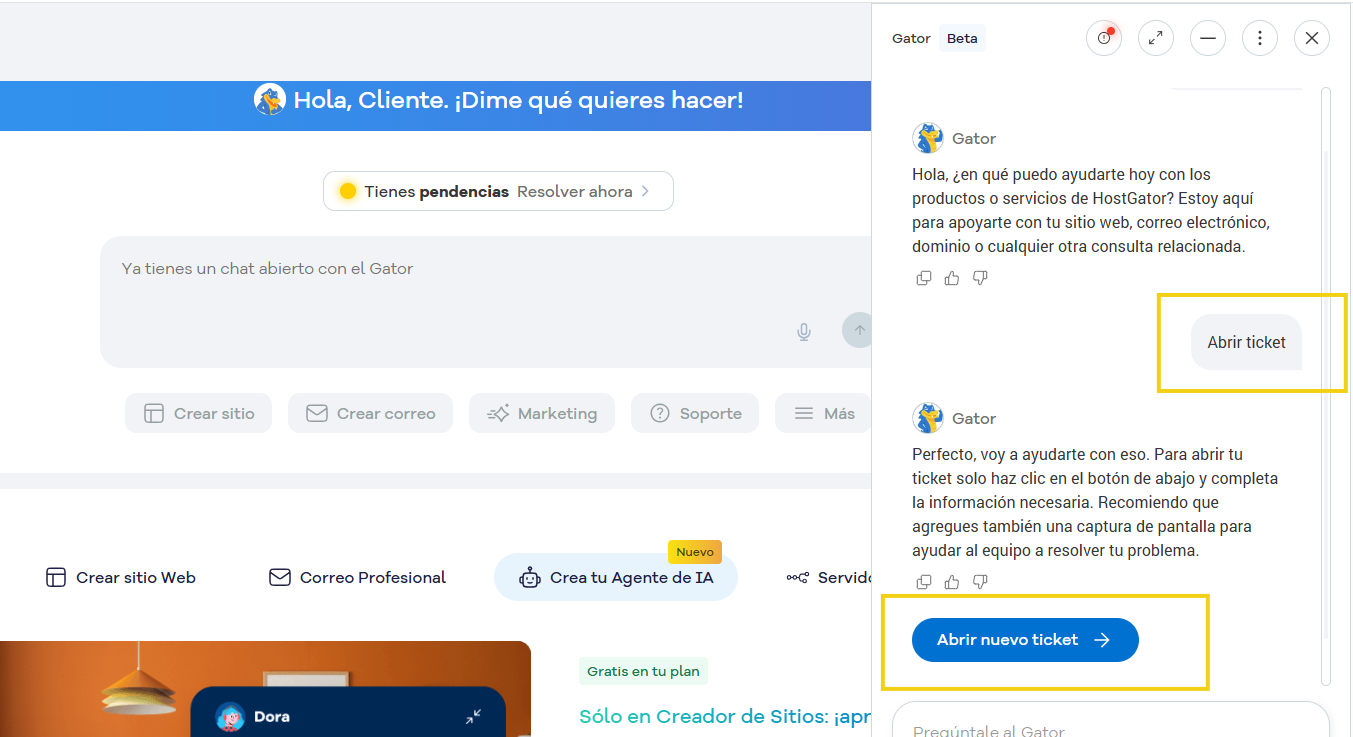Click the Pregúntale al Gator input field

(x=1100, y=730)
